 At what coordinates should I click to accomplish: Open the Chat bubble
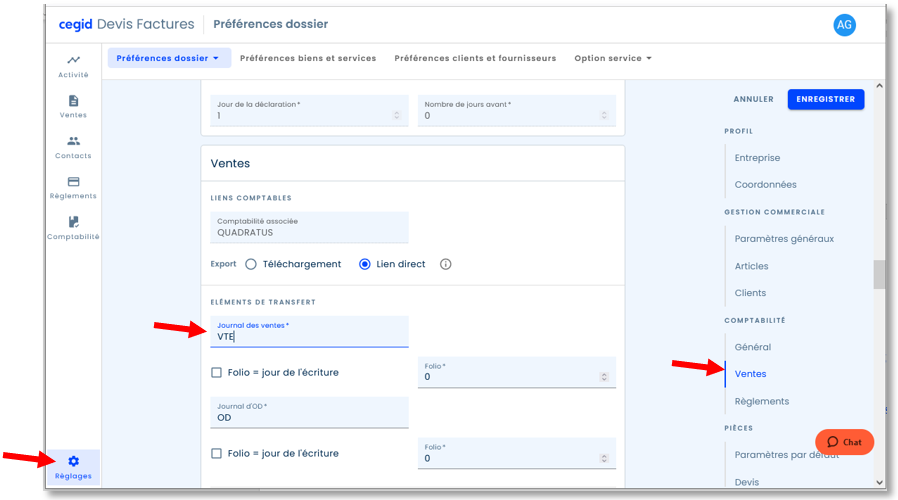point(845,442)
